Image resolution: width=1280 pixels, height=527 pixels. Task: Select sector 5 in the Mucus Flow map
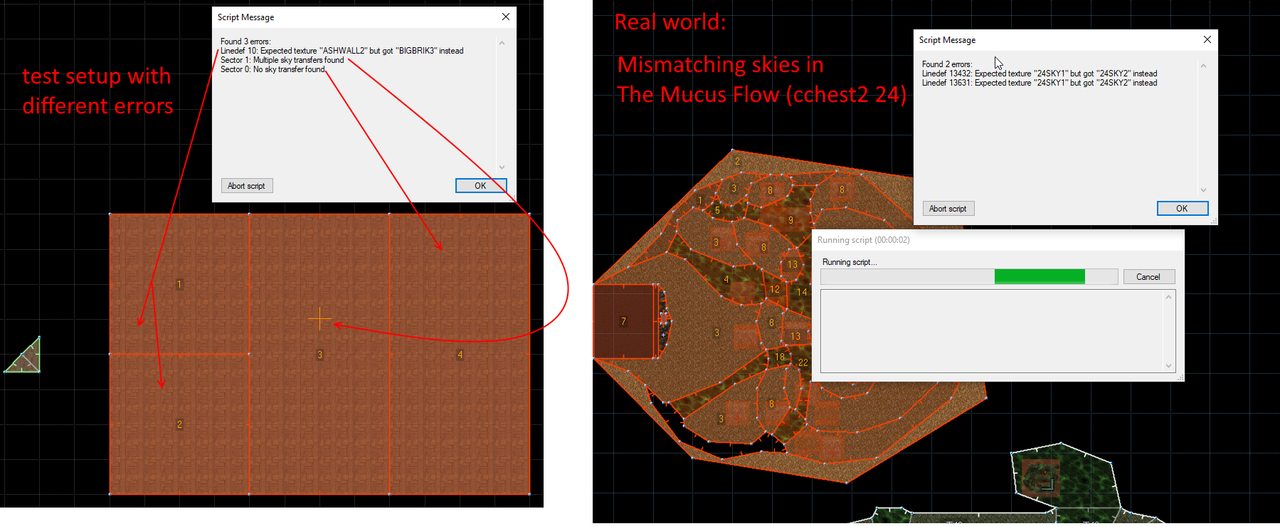tap(717, 210)
